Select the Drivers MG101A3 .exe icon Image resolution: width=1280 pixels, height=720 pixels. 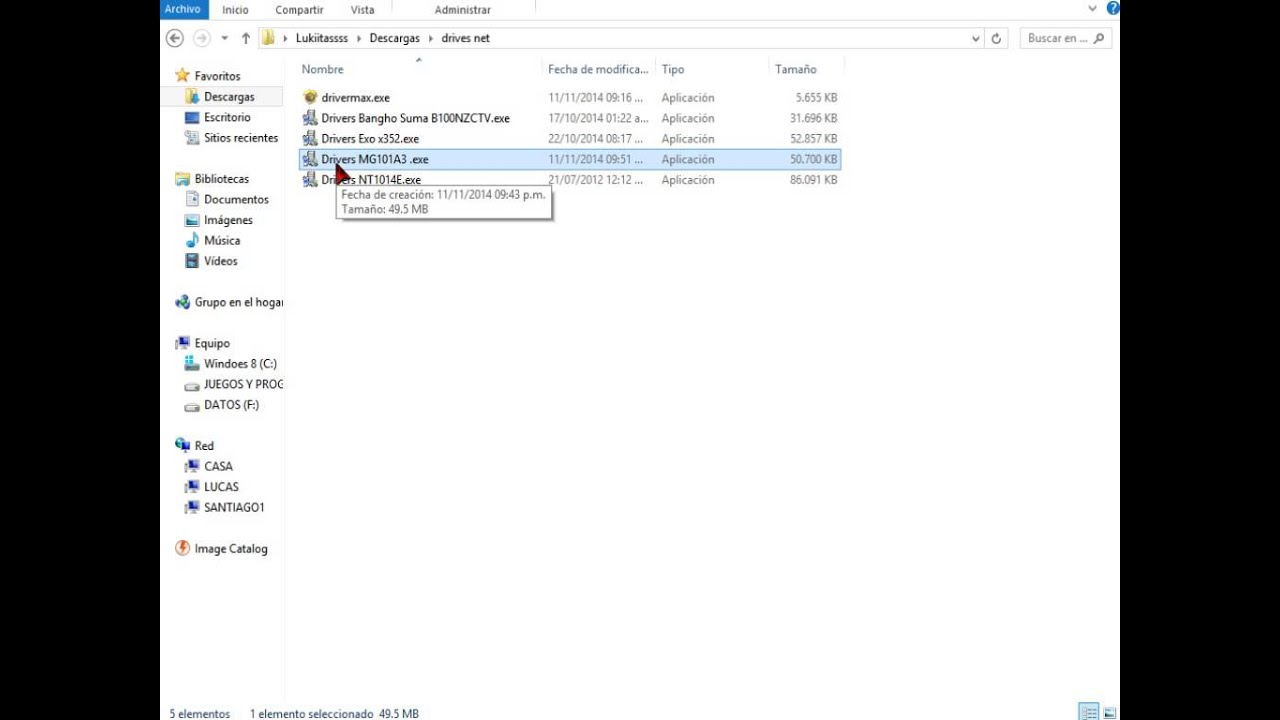point(310,159)
